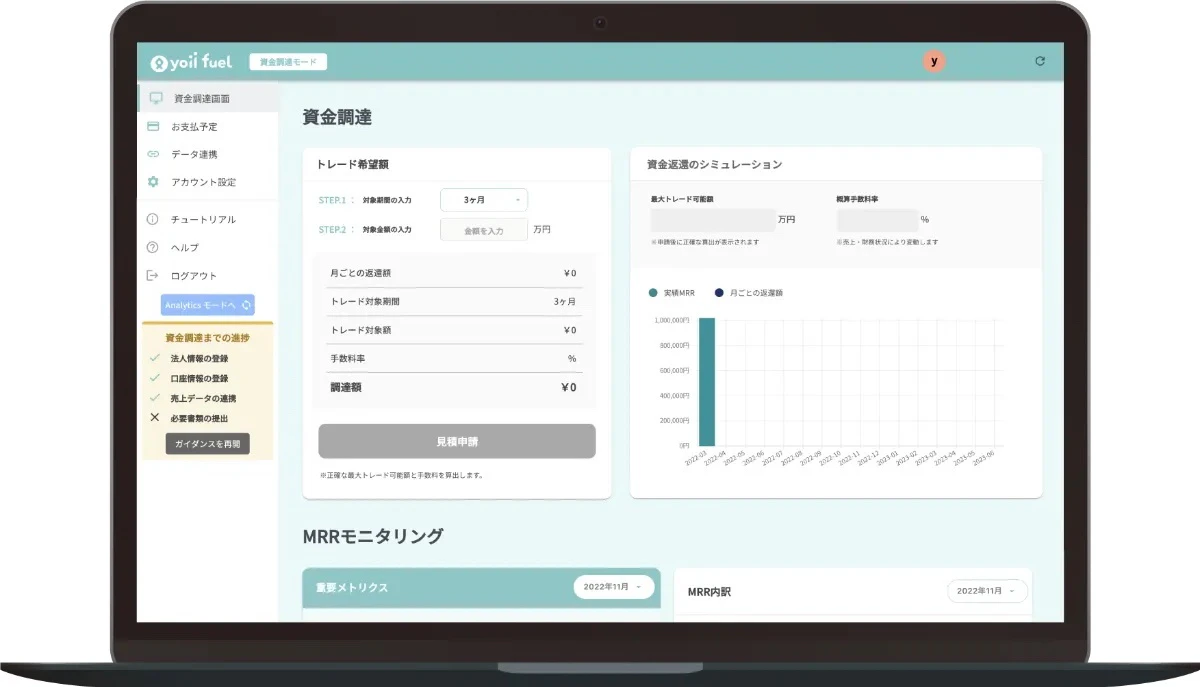Click the 資金調達モード badge next to the logo
The image size is (1200, 687).
coord(290,60)
